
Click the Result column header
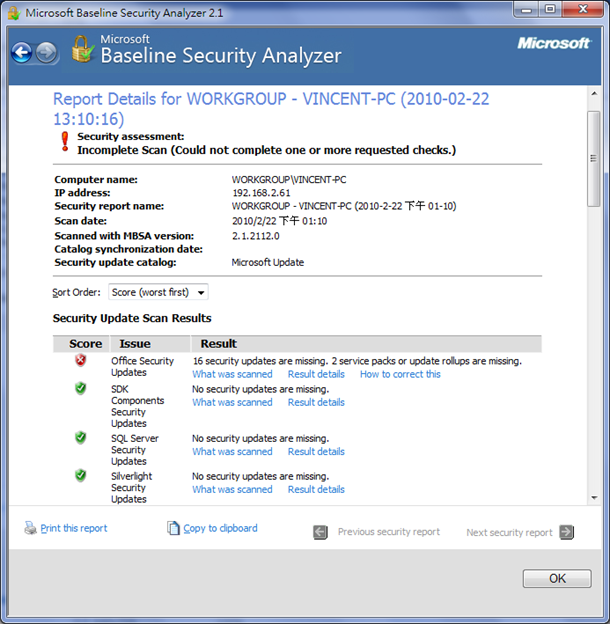(366, 343)
